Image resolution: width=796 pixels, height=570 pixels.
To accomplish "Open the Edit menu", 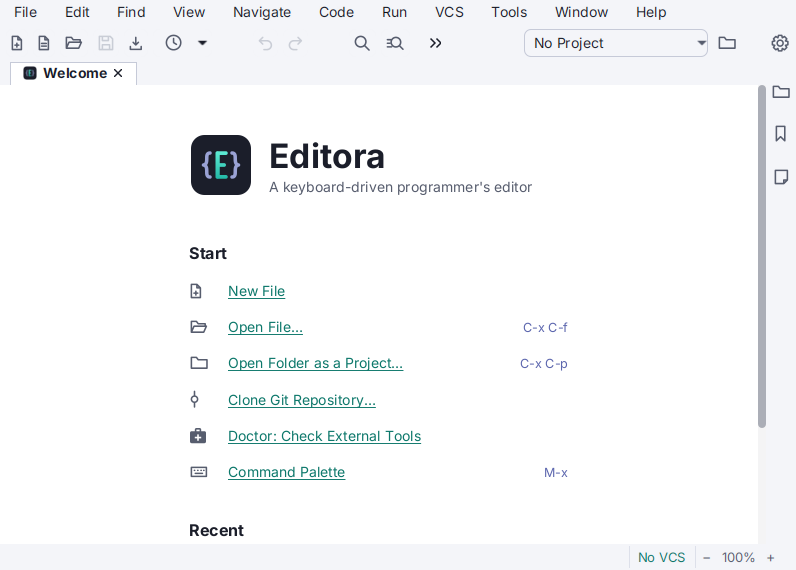I will coord(77,12).
